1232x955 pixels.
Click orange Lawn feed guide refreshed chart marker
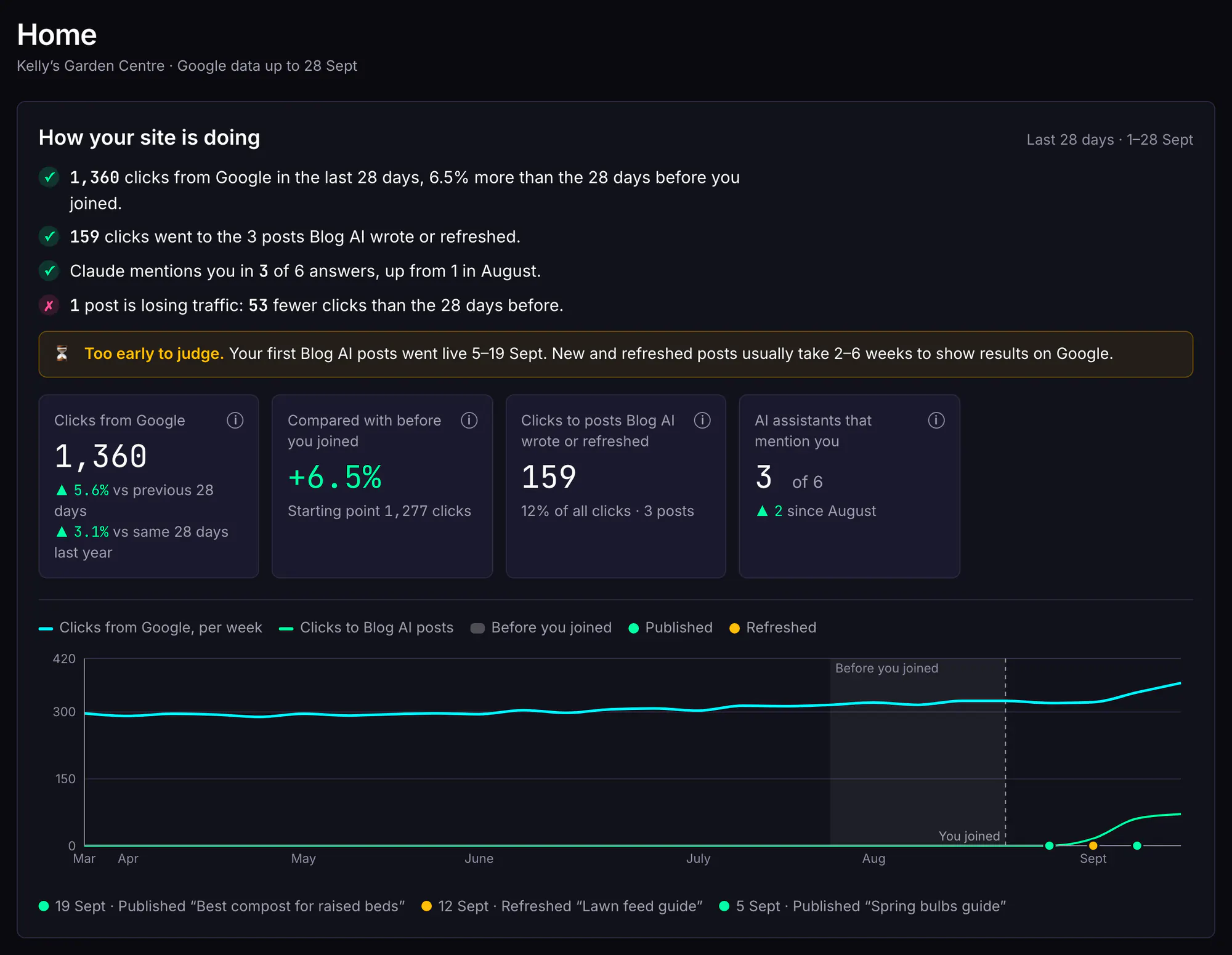tap(1093, 845)
